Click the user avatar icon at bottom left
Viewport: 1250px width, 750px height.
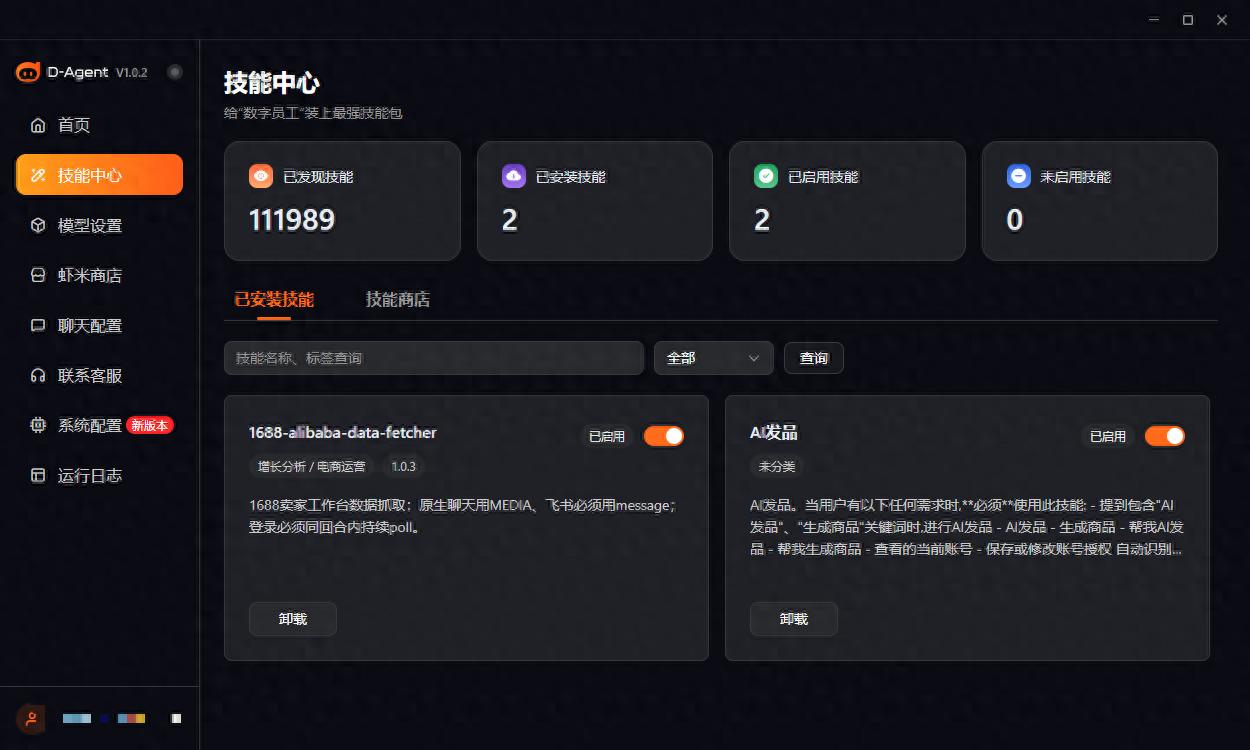tap(31, 718)
